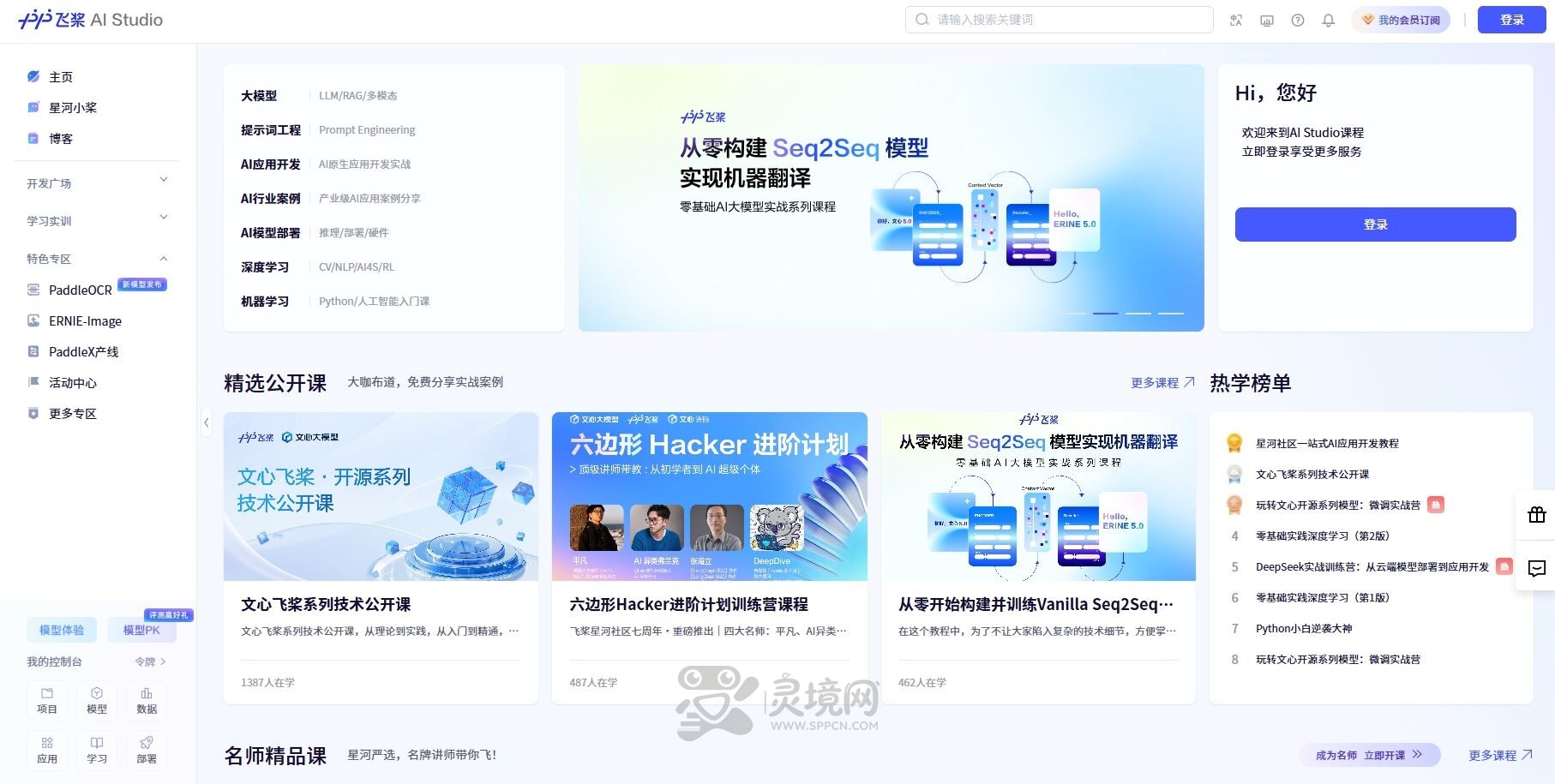
Task: Click the 活动中心 flag icon
Action: coord(33,383)
